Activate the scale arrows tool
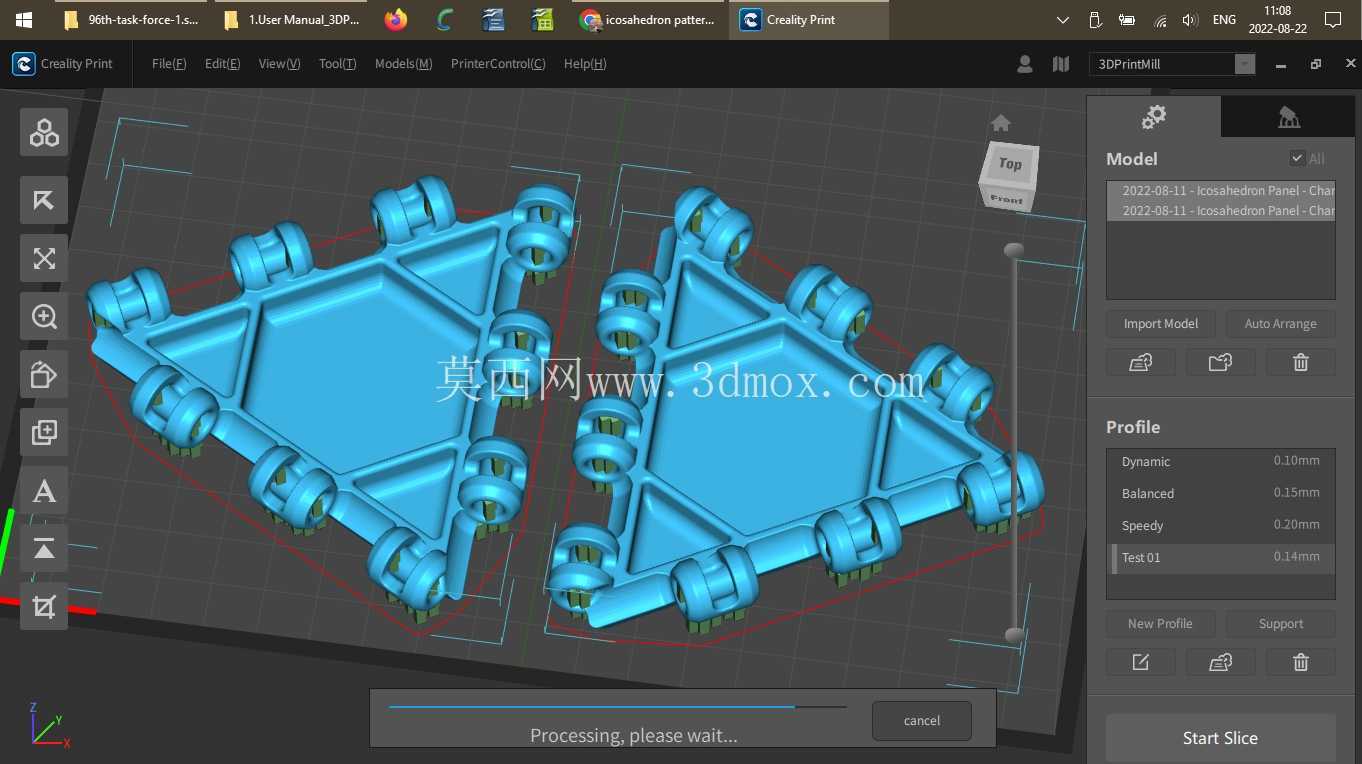The width and height of the screenshot is (1362, 764). 44,258
